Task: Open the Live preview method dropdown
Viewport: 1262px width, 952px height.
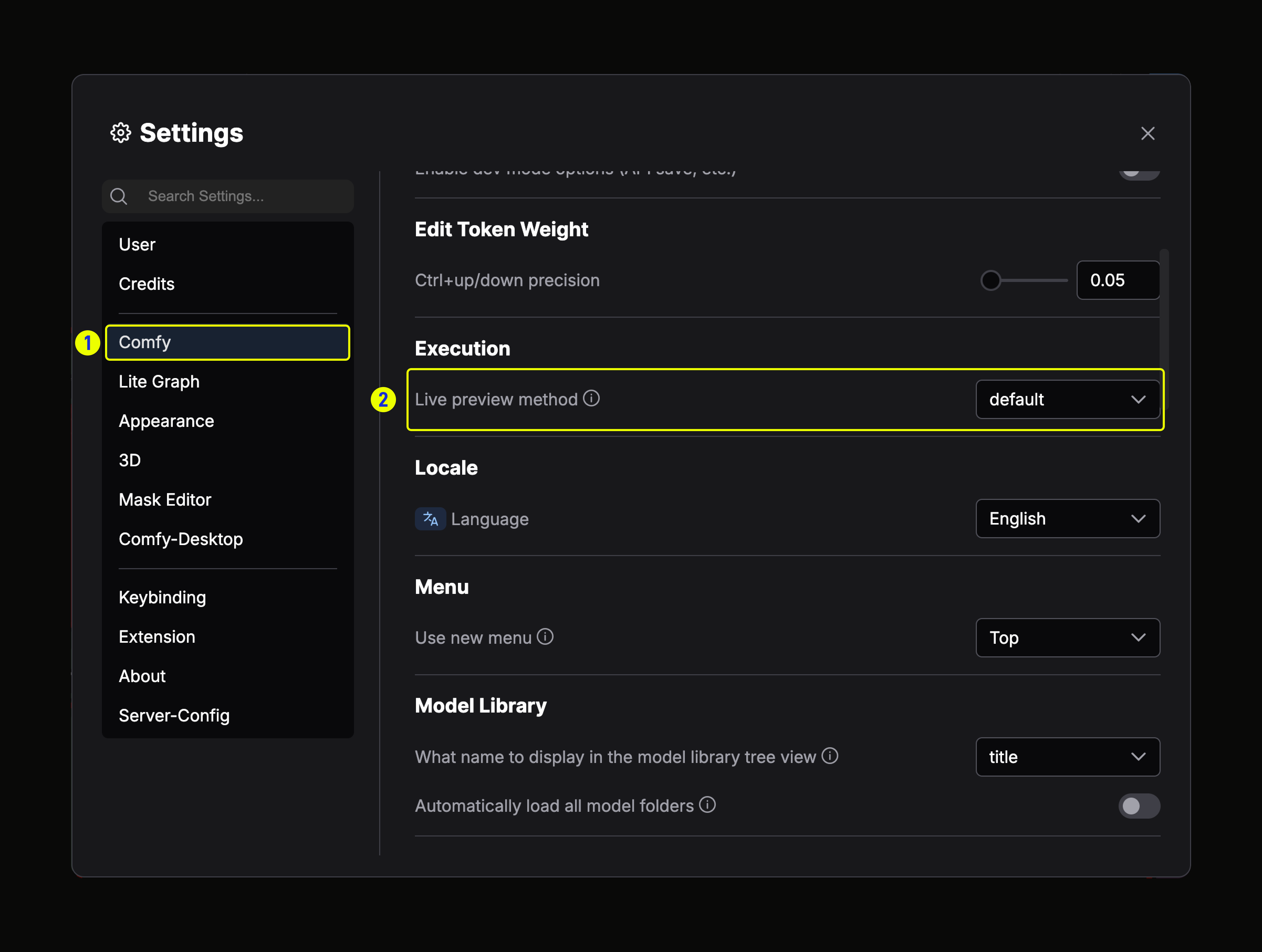Action: (1067, 399)
